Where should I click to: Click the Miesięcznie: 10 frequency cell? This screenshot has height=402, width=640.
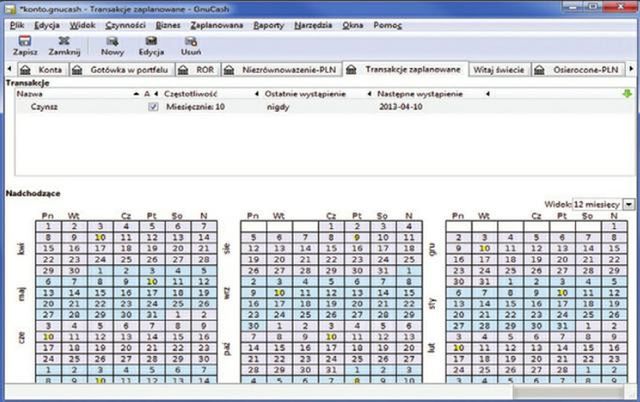click(x=195, y=107)
